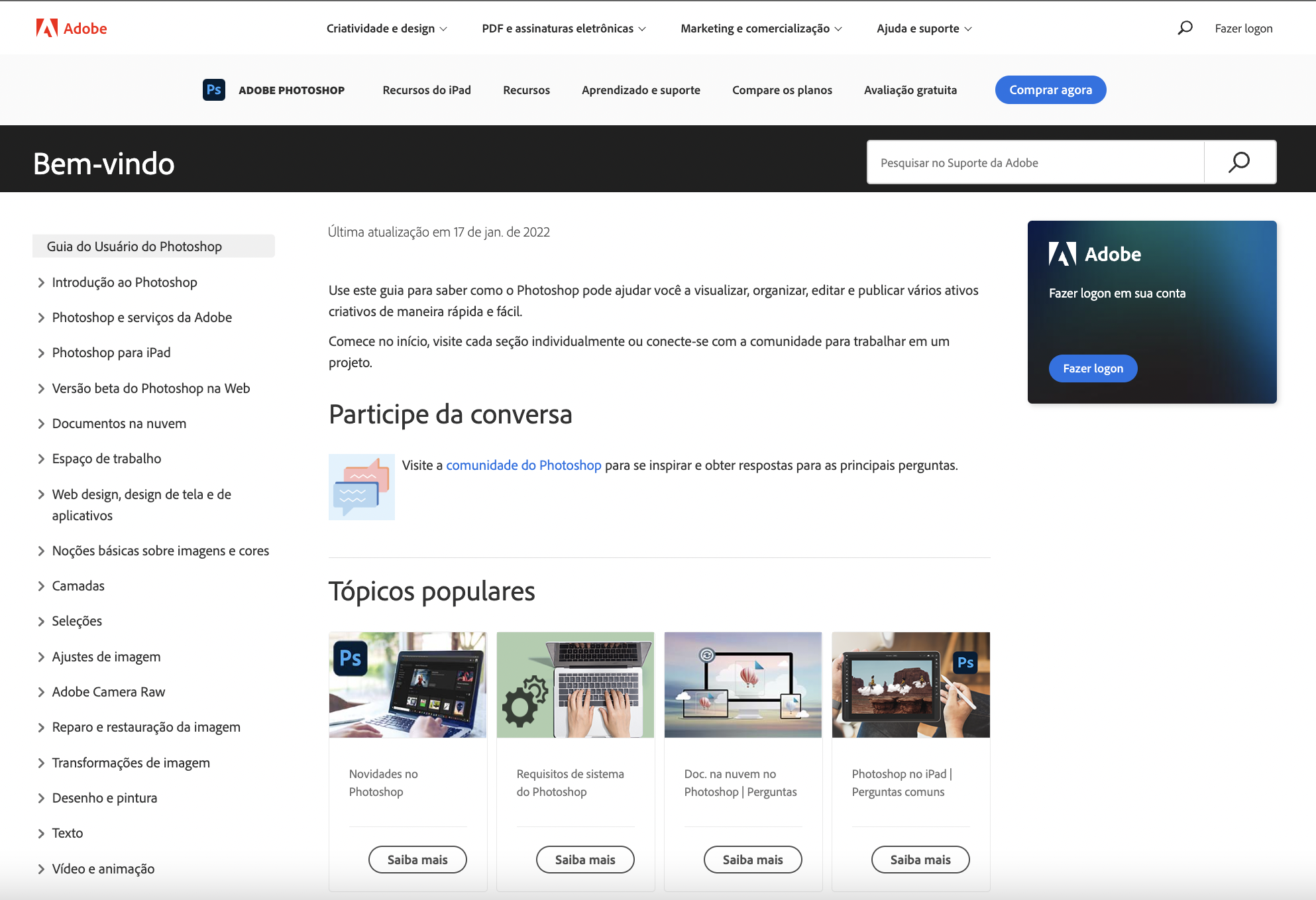The width and height of the screenshot is (1316, 900).
Task: Expand Espaço de trabalho section
Action: point(99,459)
